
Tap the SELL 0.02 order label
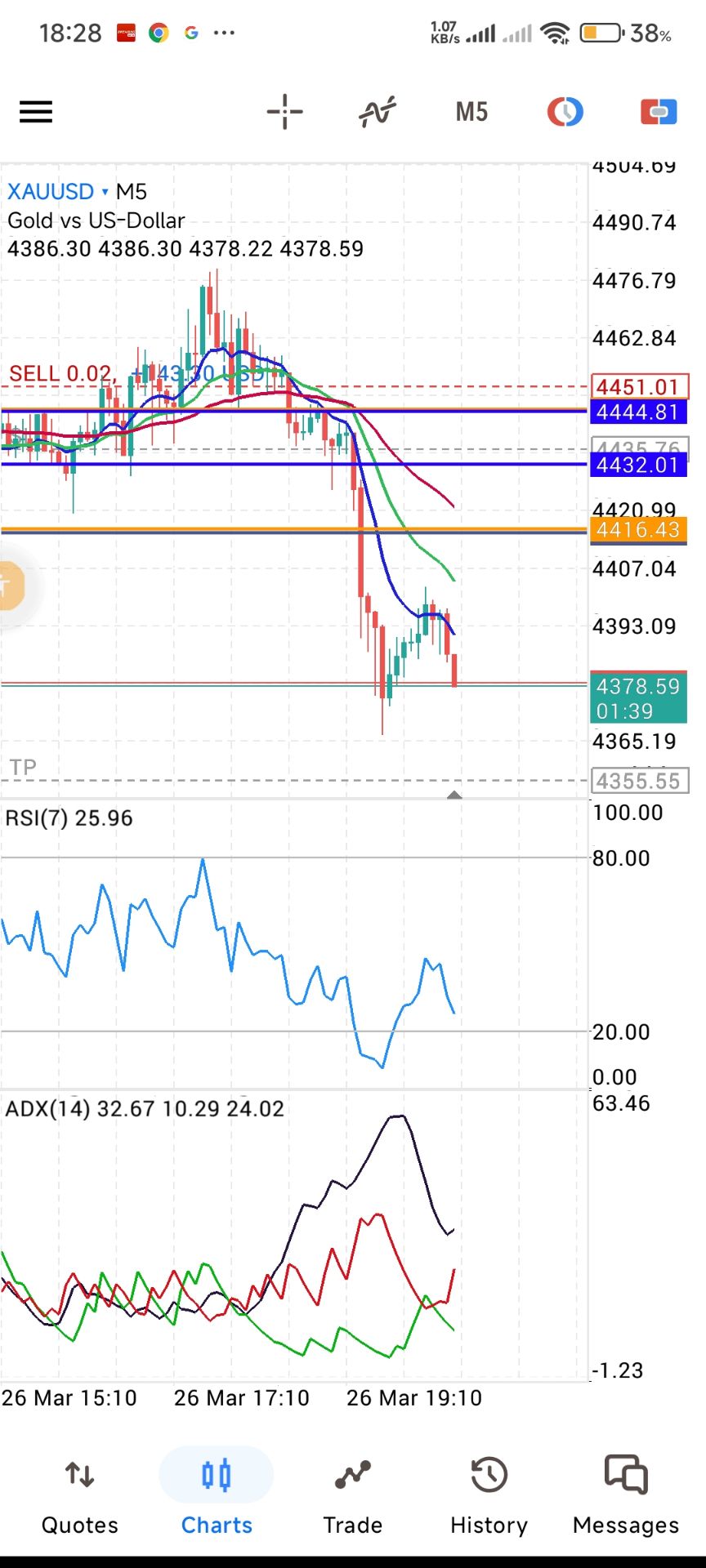(x=60, y=374)
